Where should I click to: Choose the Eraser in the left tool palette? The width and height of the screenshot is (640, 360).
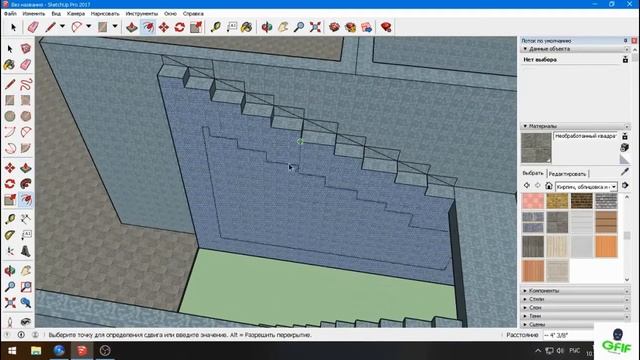coord(26,64)
